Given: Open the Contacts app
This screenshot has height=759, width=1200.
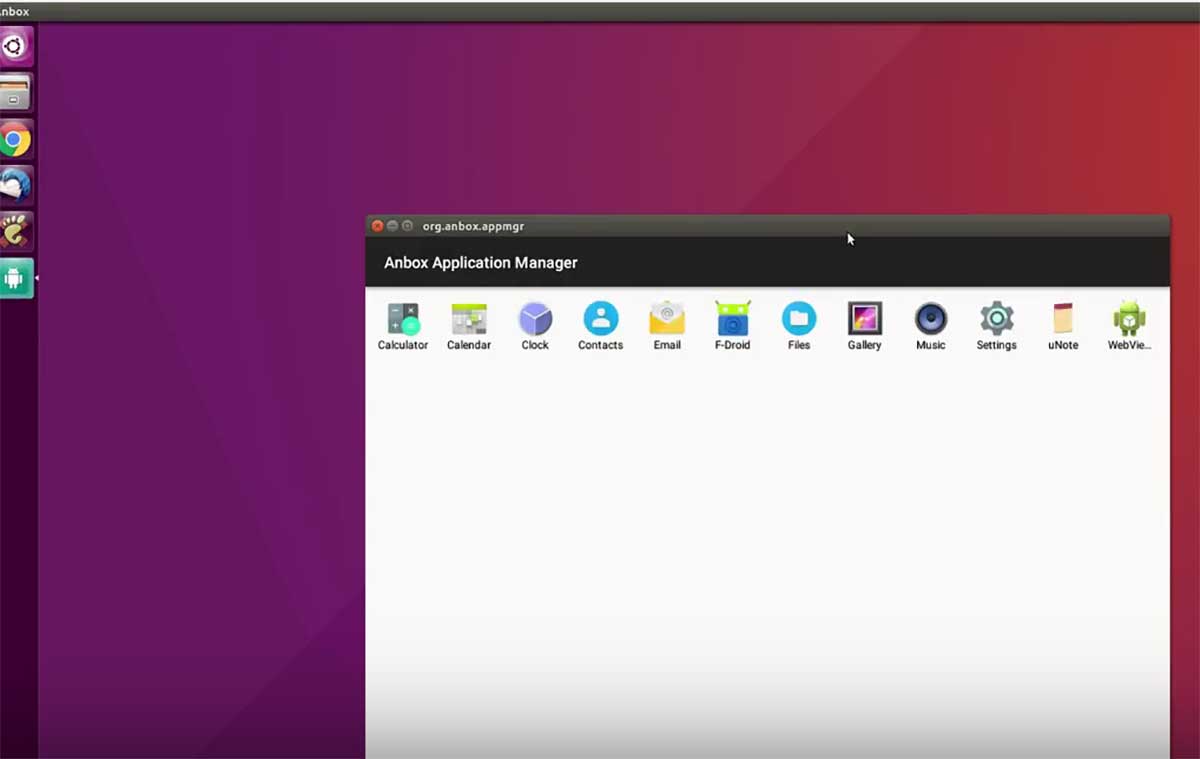Looking at the screenshot, I should pyautogui.click(x=600, y=318).
